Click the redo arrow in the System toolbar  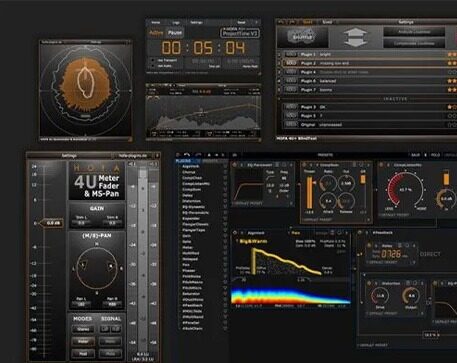tap(198, 155)
